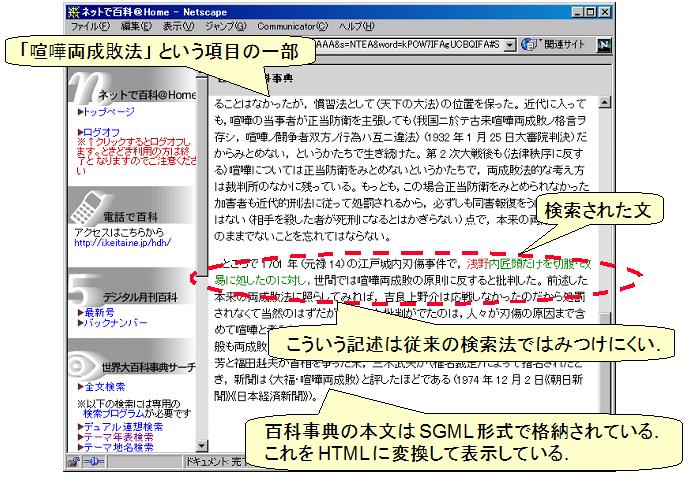690x480 pixels.
Task: Open 全文検索 link
Action: click(105, 387)
